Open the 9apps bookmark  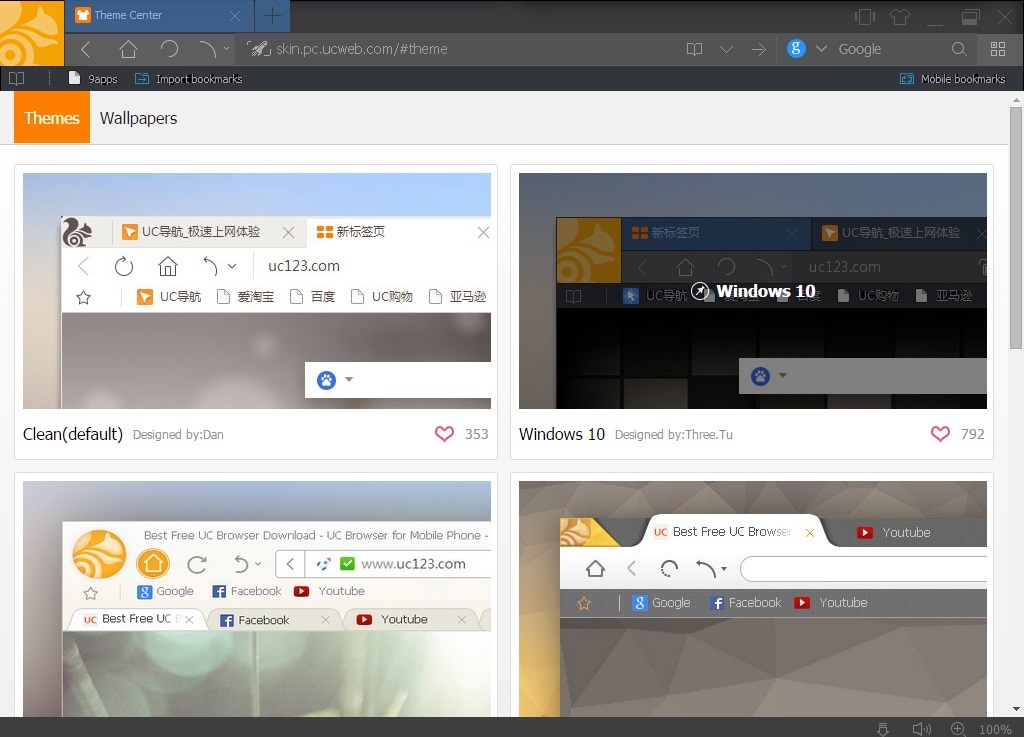pos(93,79)
